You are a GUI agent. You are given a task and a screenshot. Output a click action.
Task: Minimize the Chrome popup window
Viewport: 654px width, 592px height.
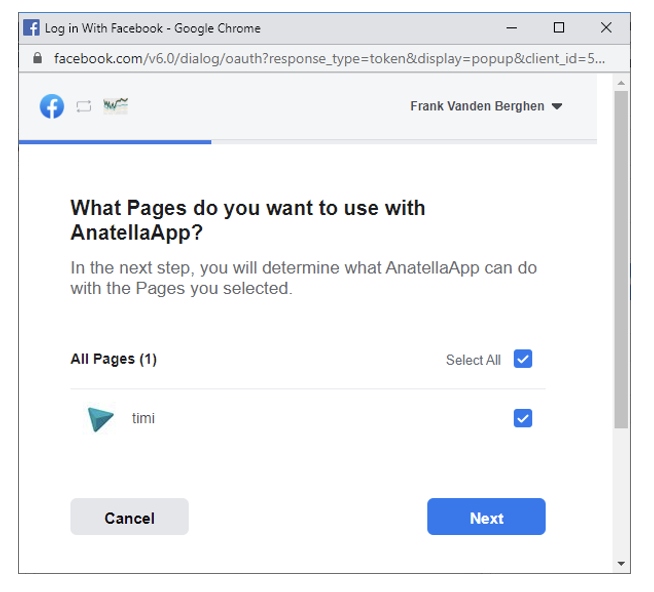[x=511, y=28]
